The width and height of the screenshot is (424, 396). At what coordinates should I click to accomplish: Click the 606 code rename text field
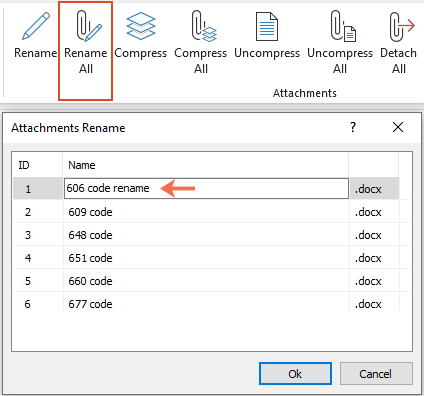206,188
